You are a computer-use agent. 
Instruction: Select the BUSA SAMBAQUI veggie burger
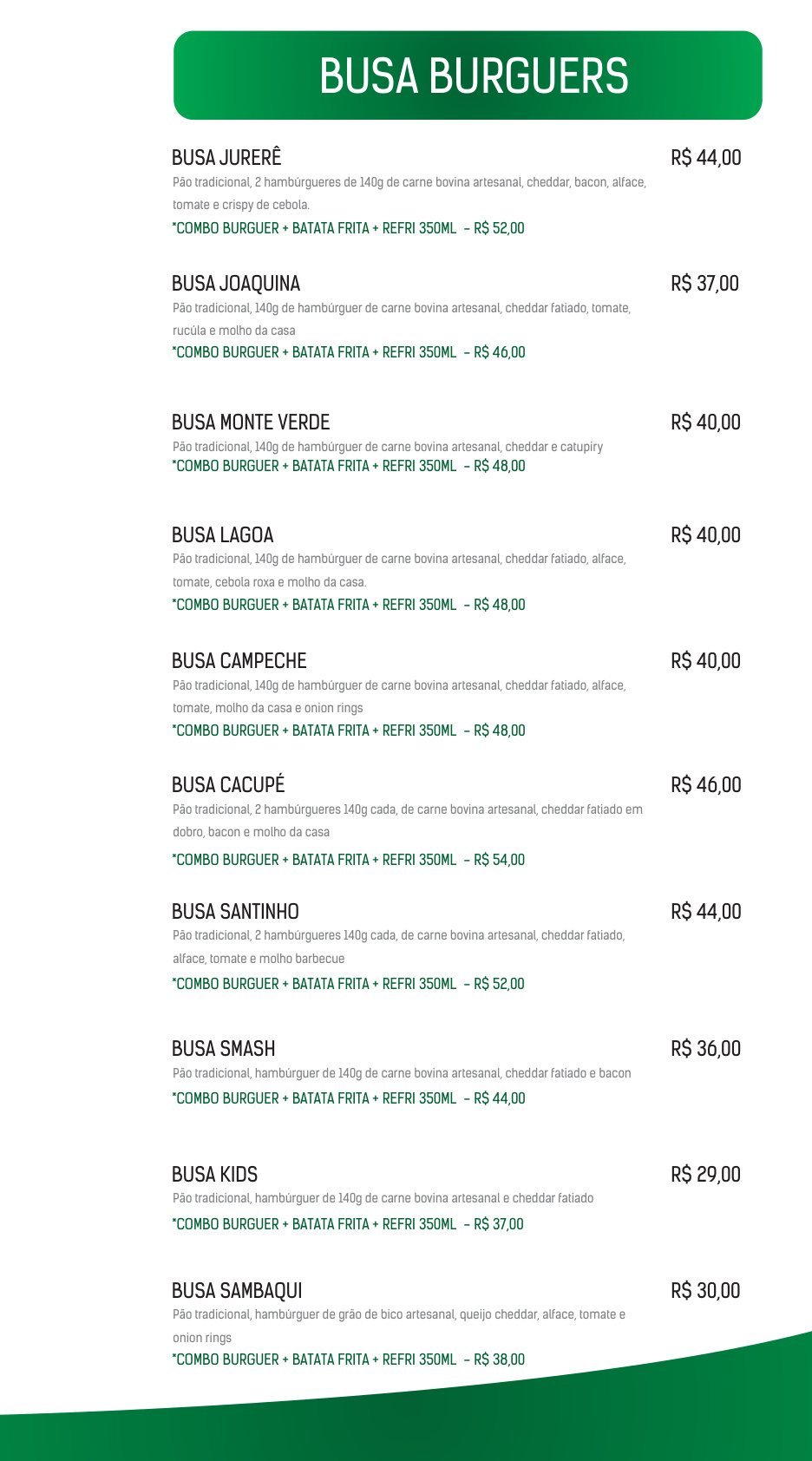(237, 1291)
